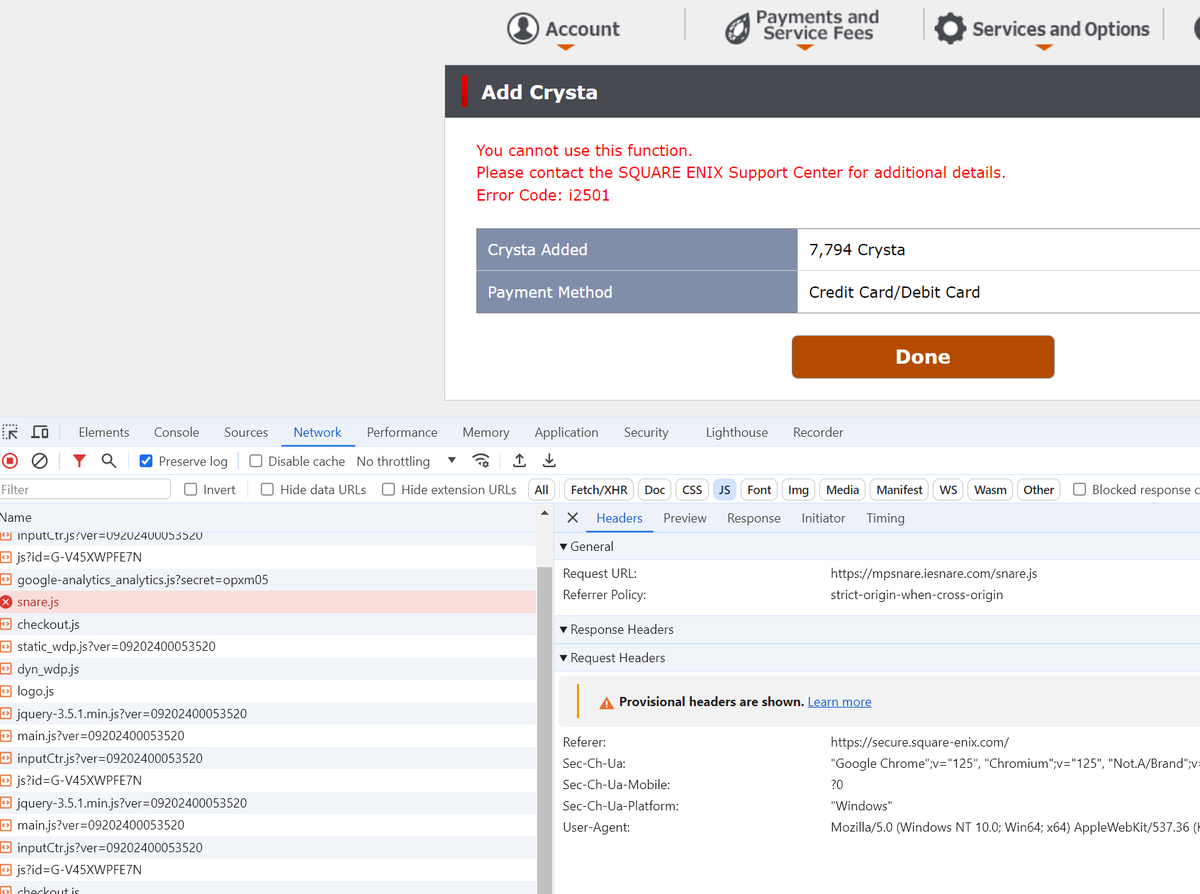Expand the Account menu arrow
This screenshot has height=894, width=1200.
pos(565,47)
